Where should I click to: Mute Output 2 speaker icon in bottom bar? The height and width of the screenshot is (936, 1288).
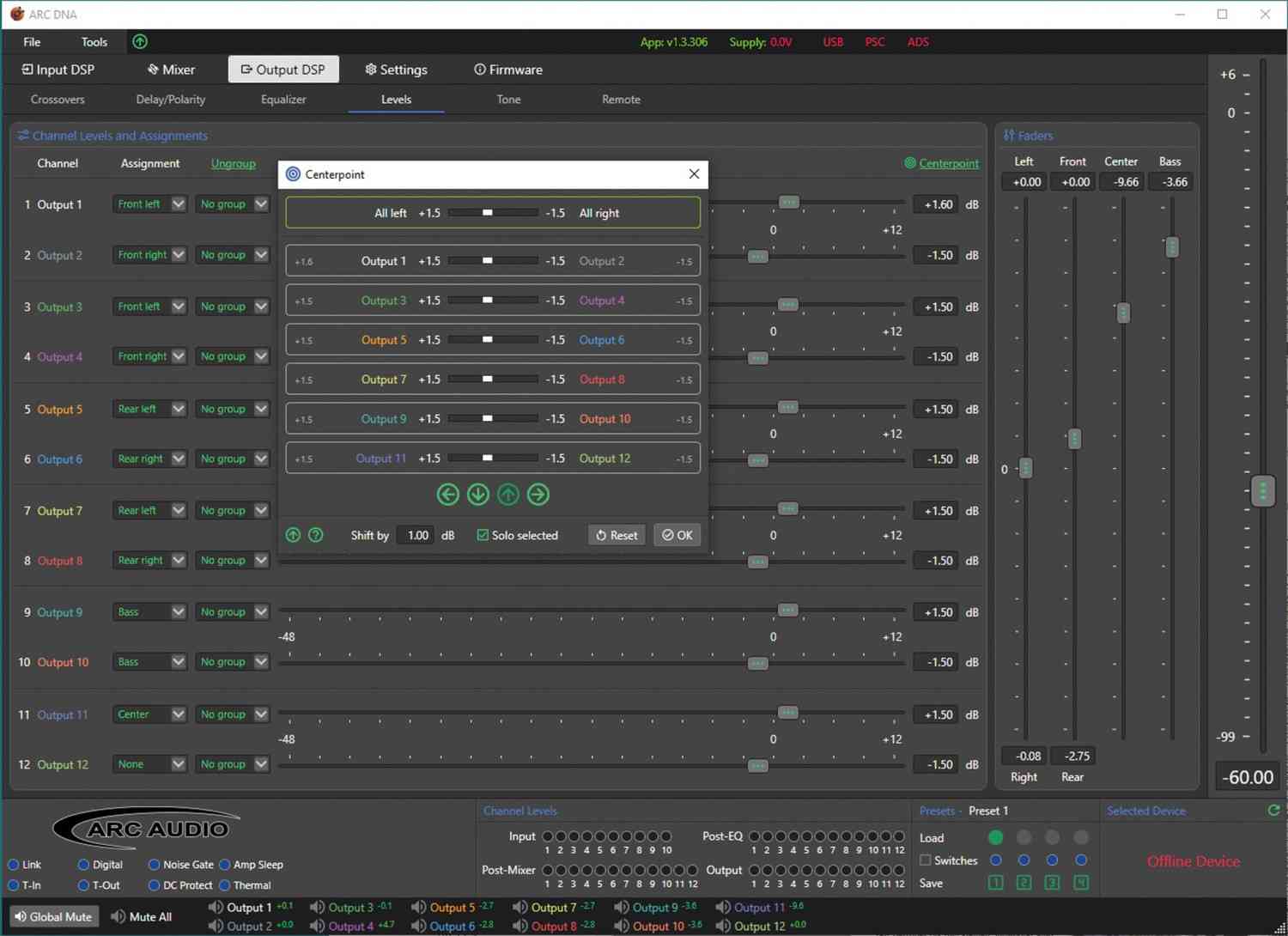coord(216,926)
